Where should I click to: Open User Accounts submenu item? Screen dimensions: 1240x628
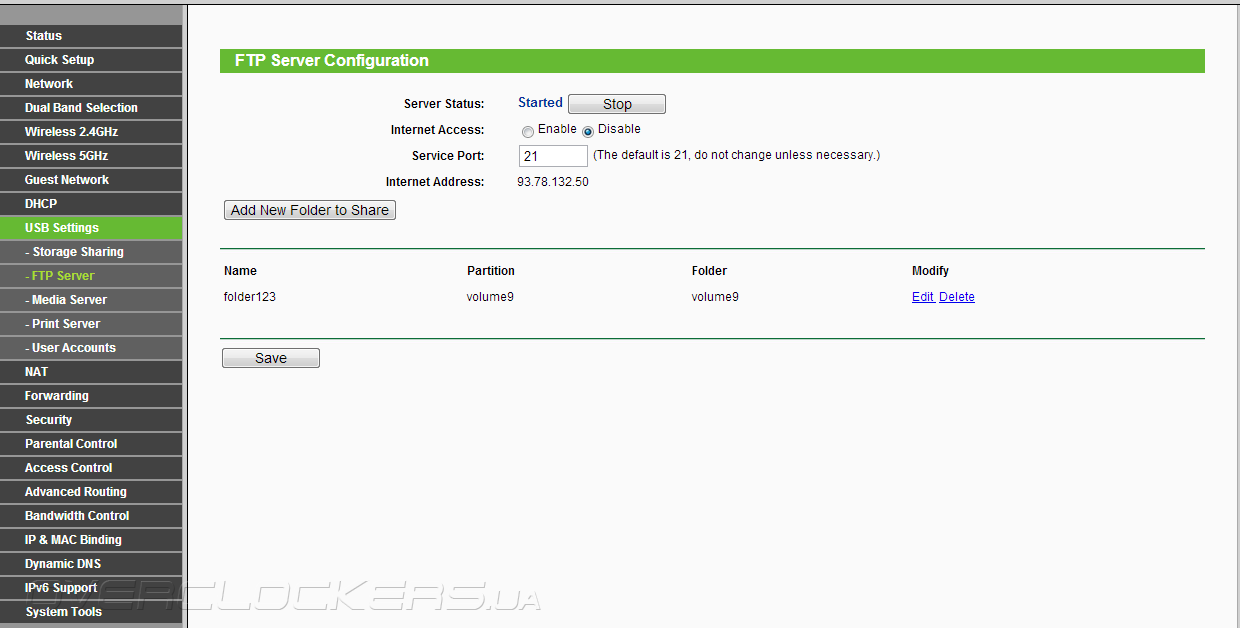click(91, 348)
